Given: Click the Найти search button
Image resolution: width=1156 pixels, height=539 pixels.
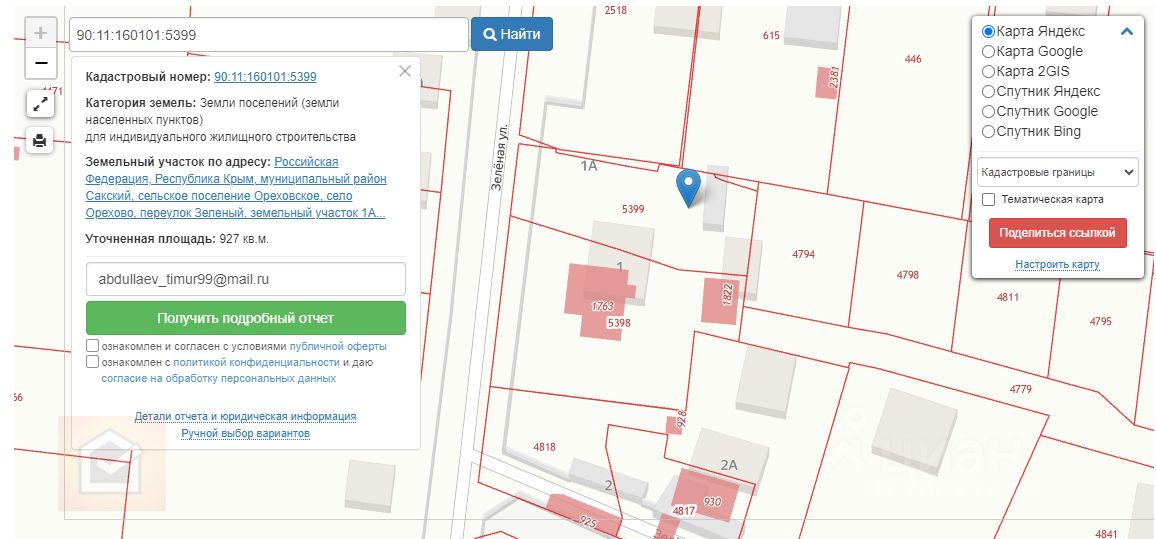Looking at the screenshot, I should pos(512,34).
